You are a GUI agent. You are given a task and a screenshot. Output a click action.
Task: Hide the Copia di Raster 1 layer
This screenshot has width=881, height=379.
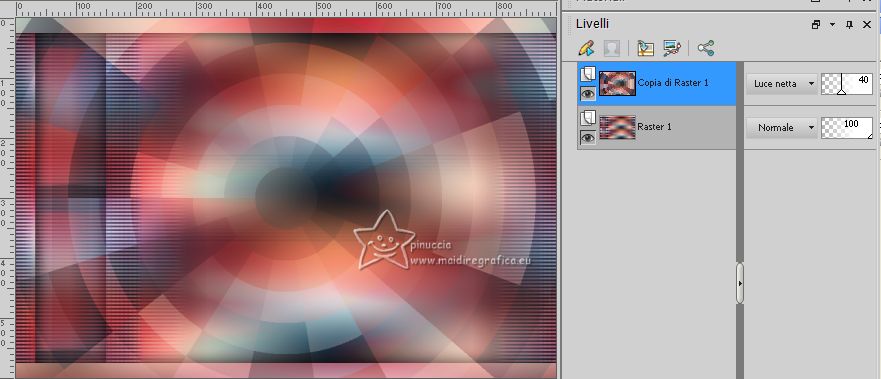588,94
